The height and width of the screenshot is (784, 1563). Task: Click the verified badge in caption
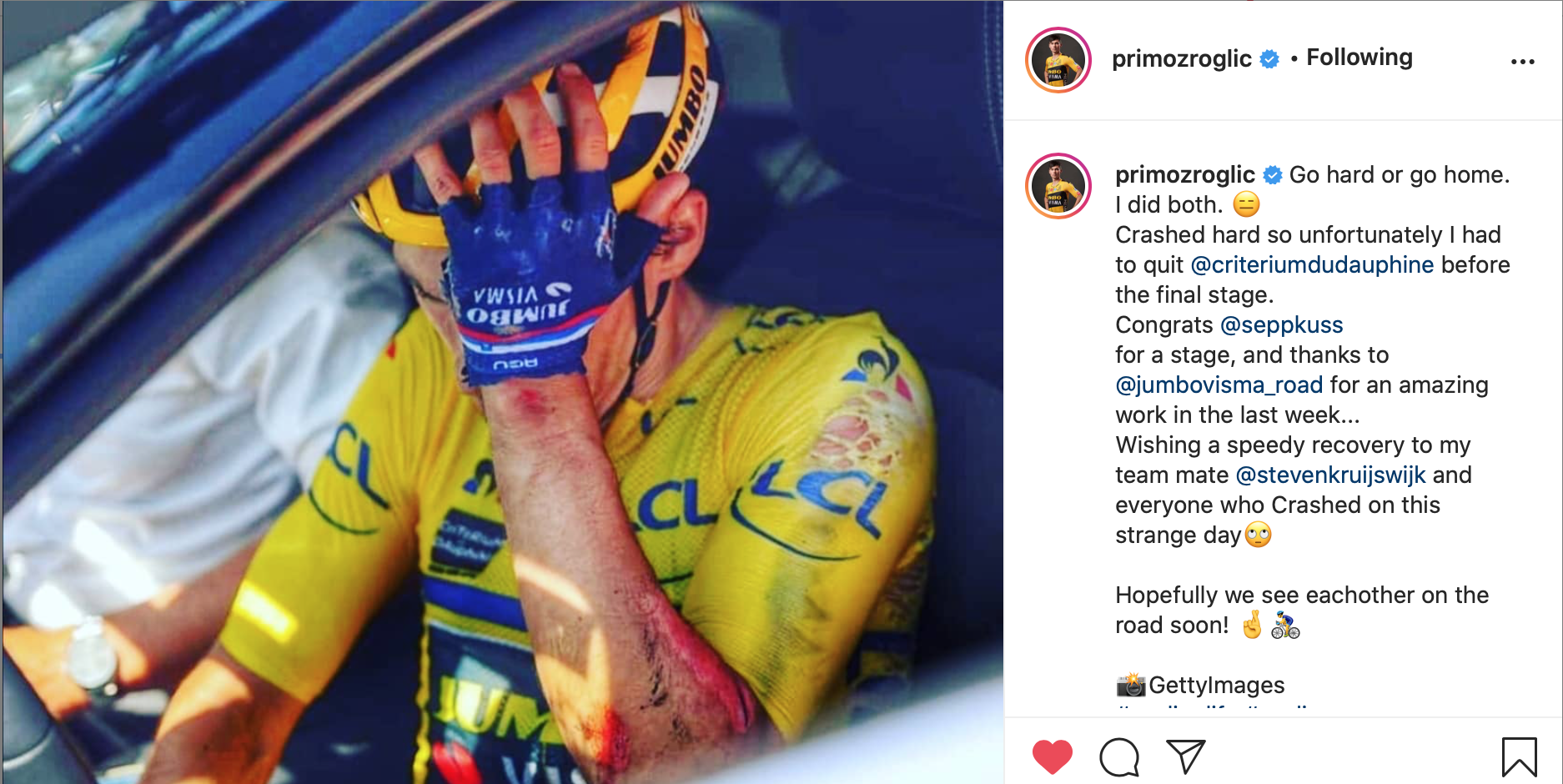(1272, 175)
